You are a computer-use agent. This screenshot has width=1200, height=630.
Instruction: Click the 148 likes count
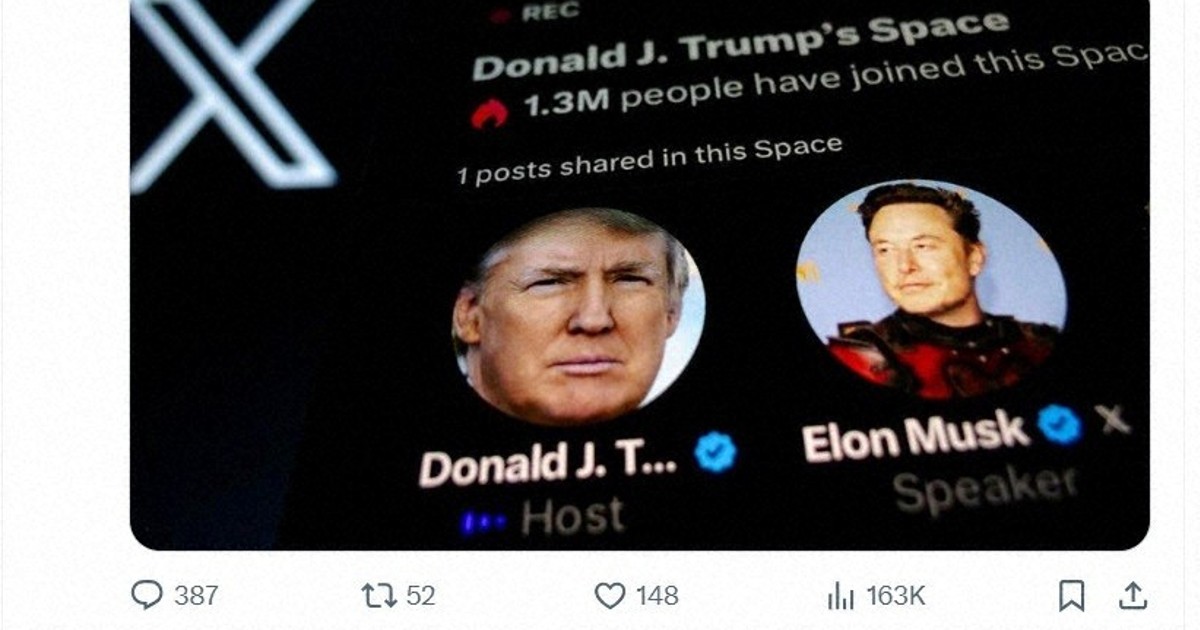657,596
